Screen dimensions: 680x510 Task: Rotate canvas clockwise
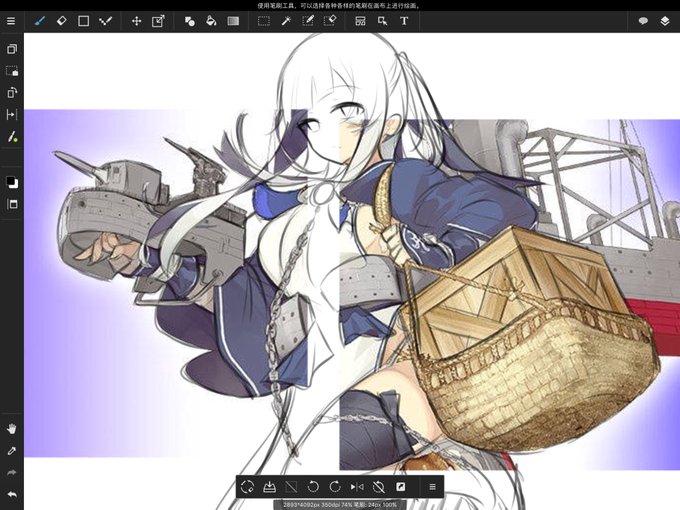pos(335,487)
